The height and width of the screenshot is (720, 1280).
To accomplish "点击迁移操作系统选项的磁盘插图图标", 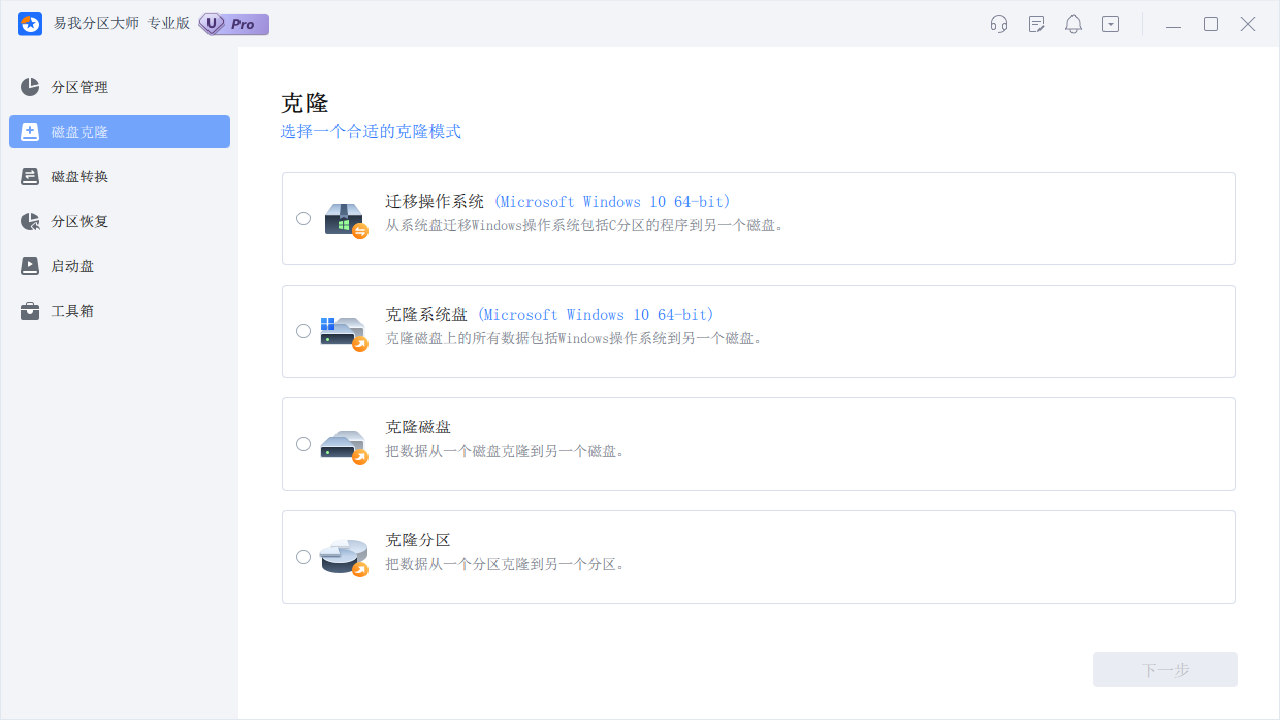I will click(x=344, y=218).
